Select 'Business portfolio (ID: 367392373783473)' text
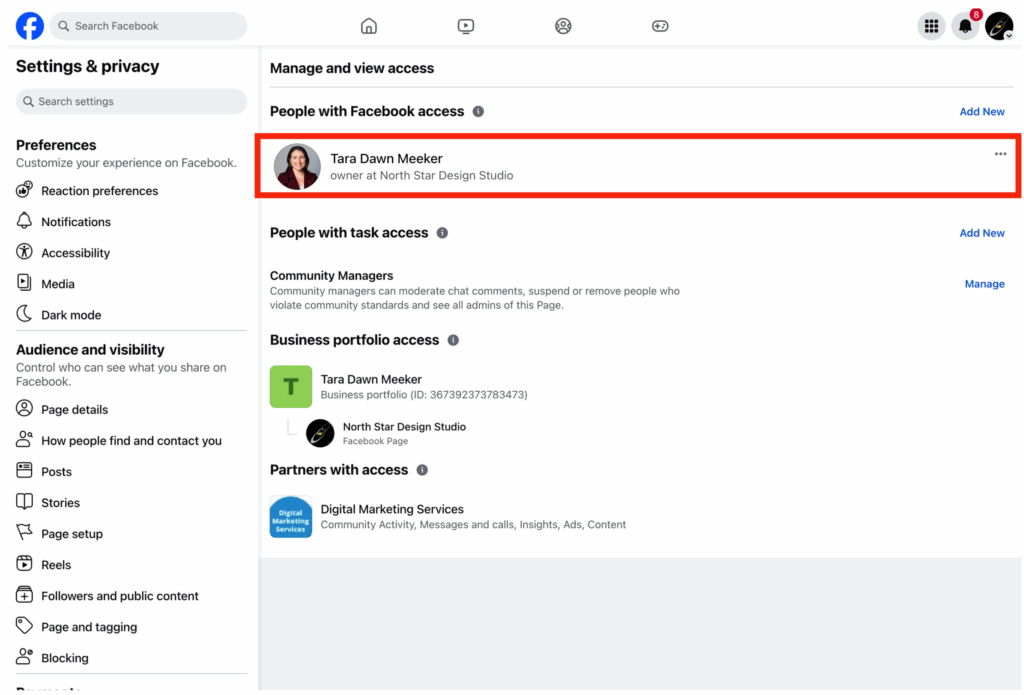This screenshot has width=1024, height=695. click(424, 395)
